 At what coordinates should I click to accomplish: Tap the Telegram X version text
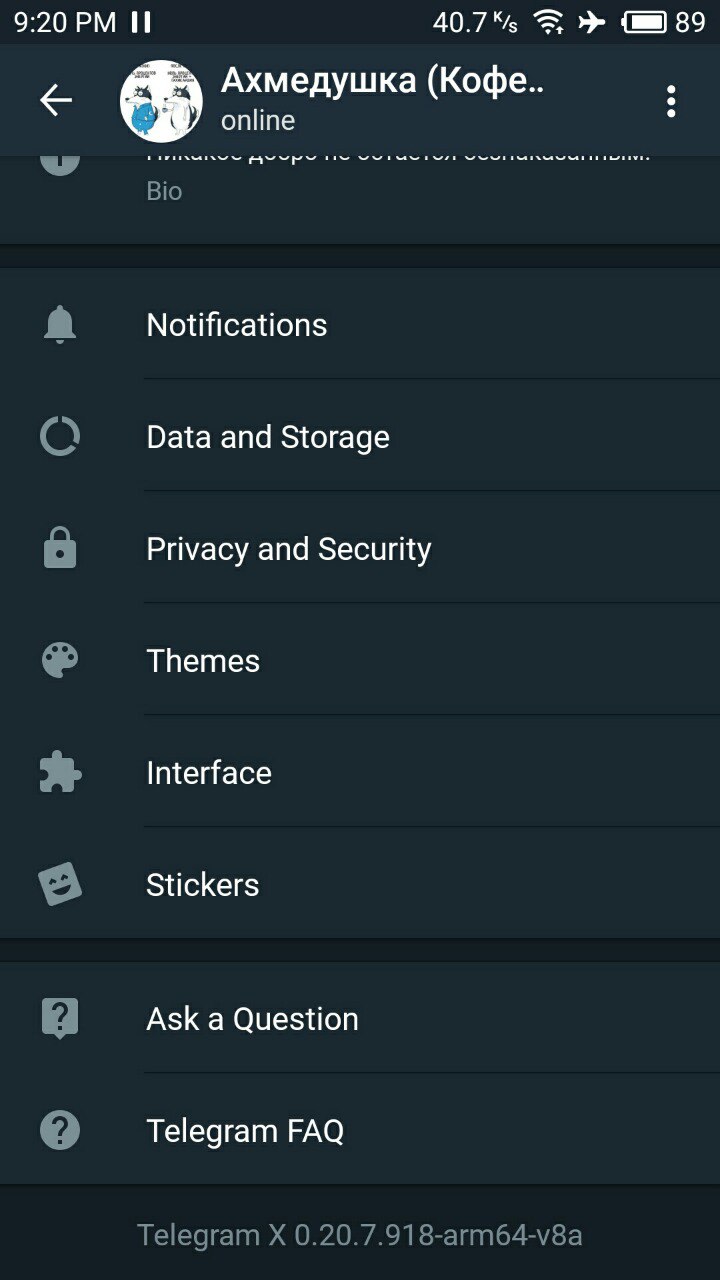pos(360,1235)
